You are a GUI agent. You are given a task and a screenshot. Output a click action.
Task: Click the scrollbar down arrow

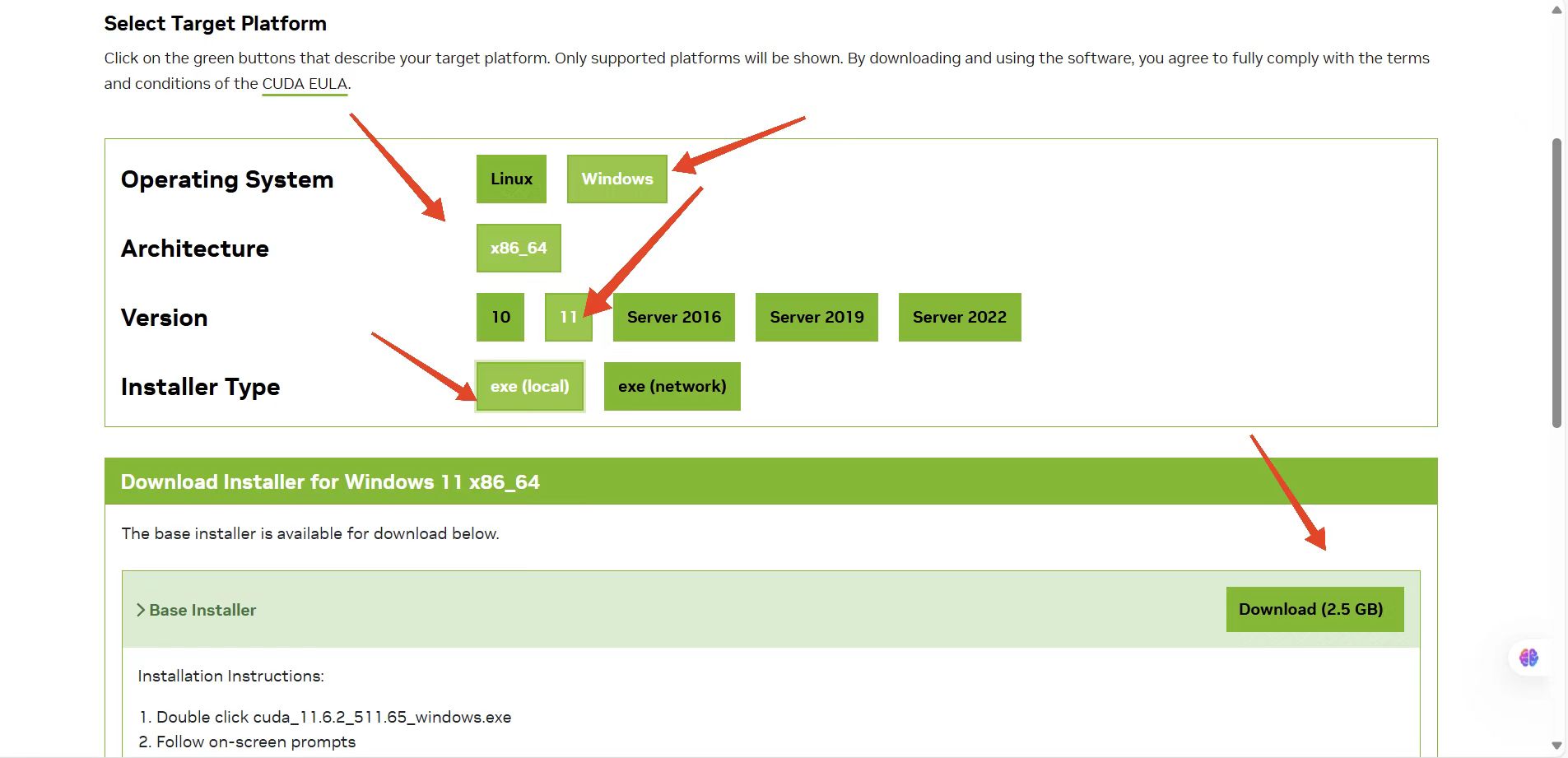click(x=1556, y=746)
